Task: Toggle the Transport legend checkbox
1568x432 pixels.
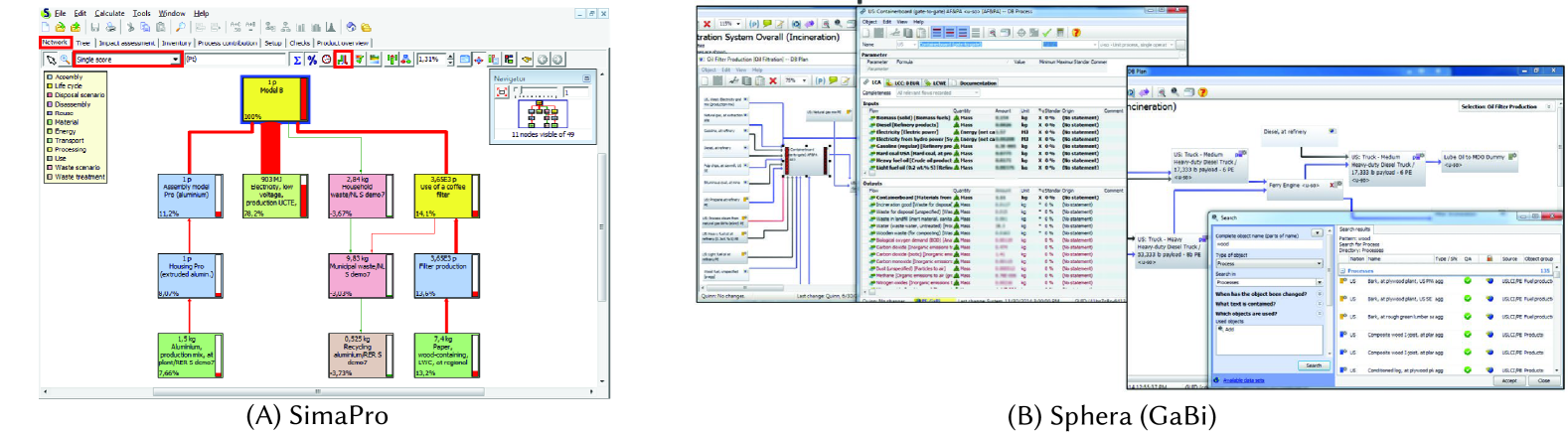Action: 50,140
